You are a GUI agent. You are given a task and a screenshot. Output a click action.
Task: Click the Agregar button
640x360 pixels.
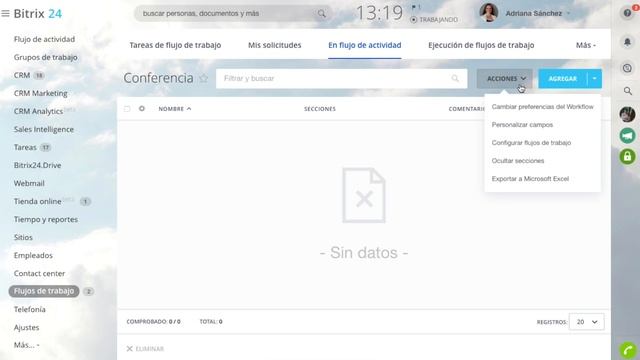point(563,78)
